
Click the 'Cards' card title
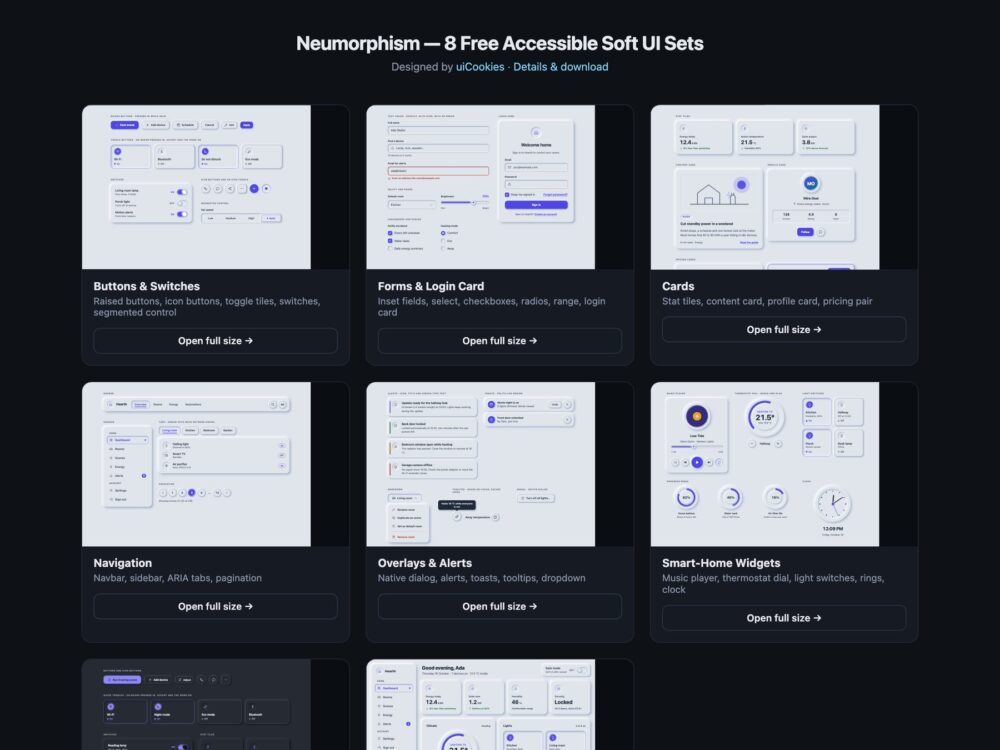click(x=678, y=286)
